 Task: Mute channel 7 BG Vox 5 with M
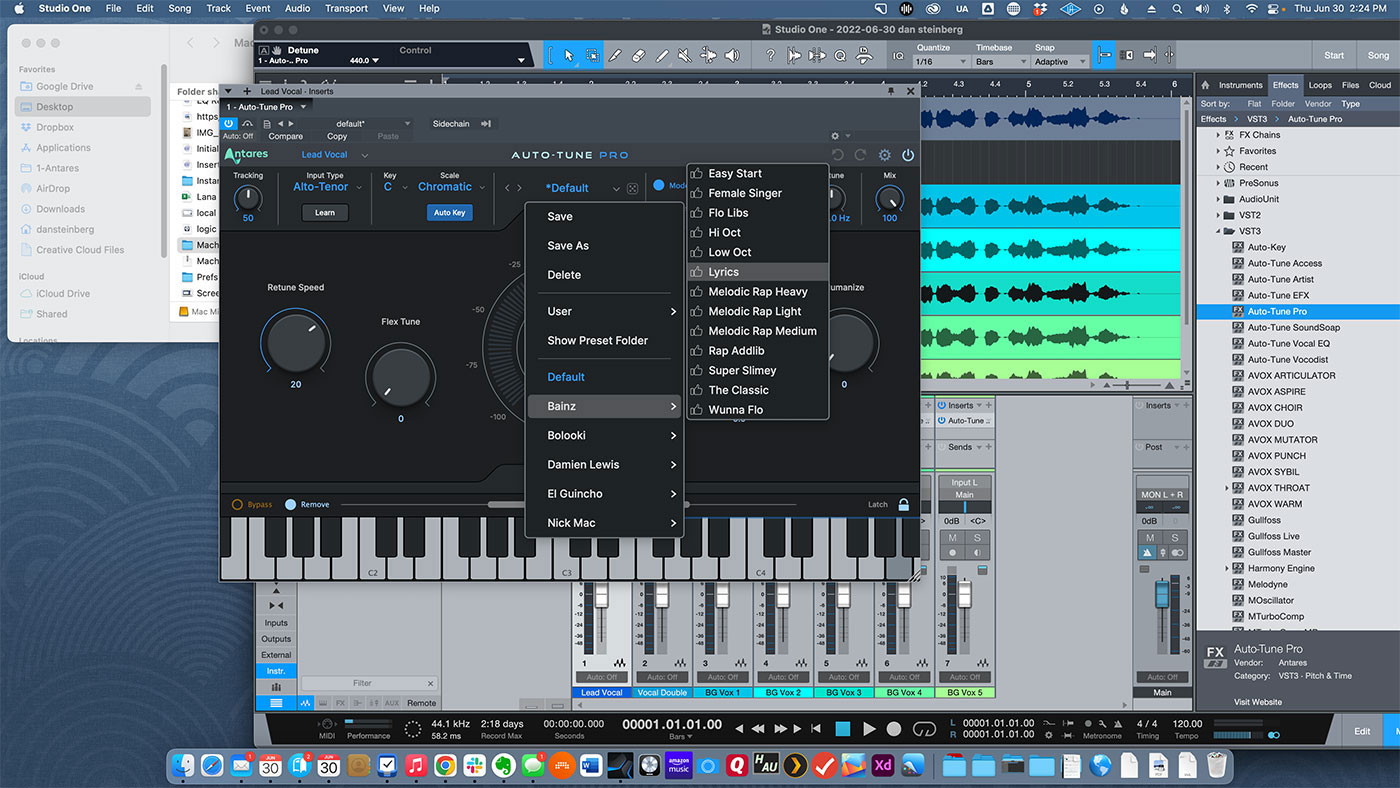(952, 538)
